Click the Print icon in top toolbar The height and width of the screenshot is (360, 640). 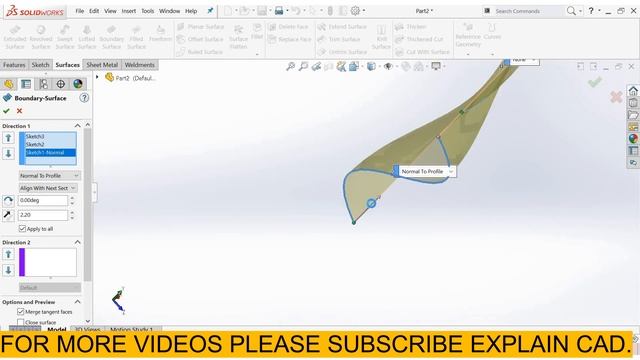[x=279, y=11]
